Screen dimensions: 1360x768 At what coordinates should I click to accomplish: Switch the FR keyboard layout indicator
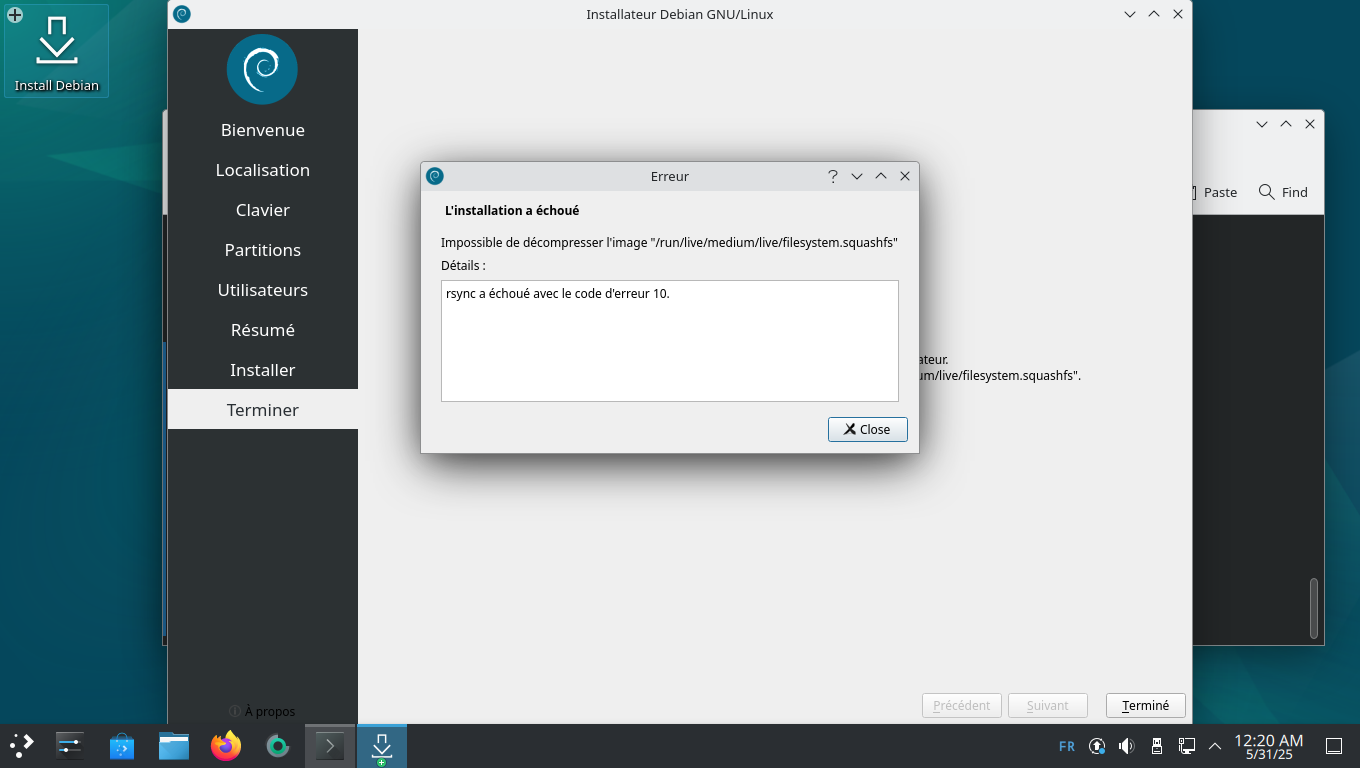click(x=1067, y=746)
